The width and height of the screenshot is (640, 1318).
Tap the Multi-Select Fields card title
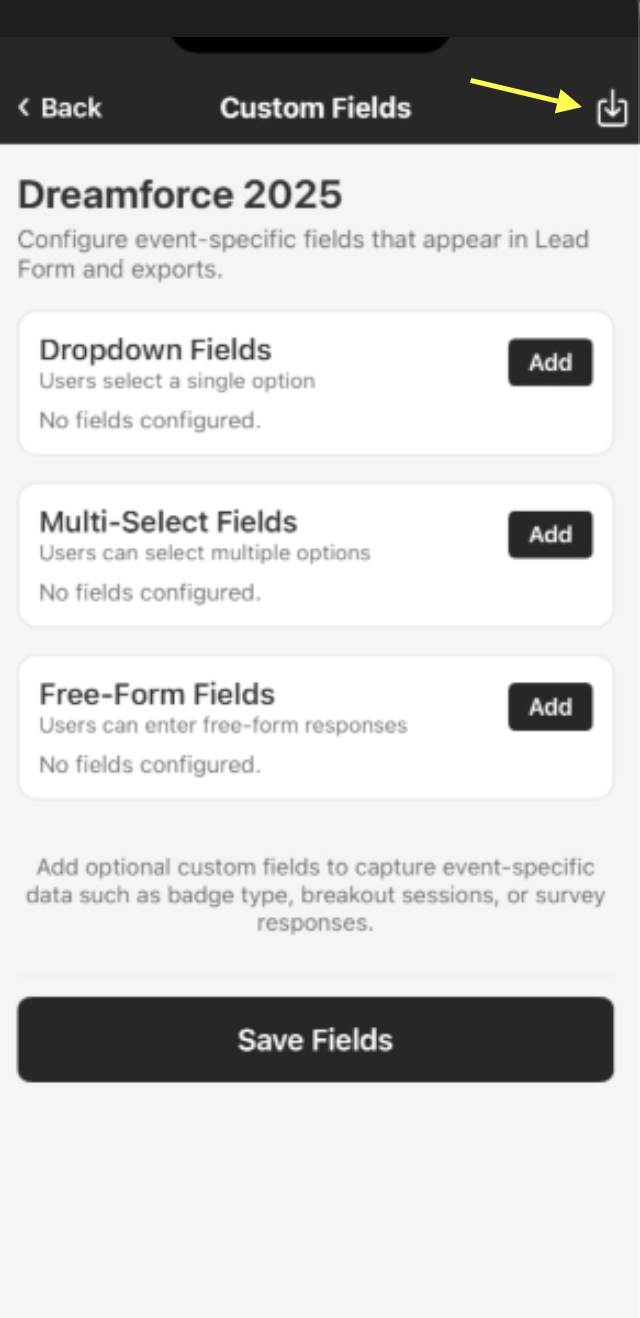click(x=168, y=522)
